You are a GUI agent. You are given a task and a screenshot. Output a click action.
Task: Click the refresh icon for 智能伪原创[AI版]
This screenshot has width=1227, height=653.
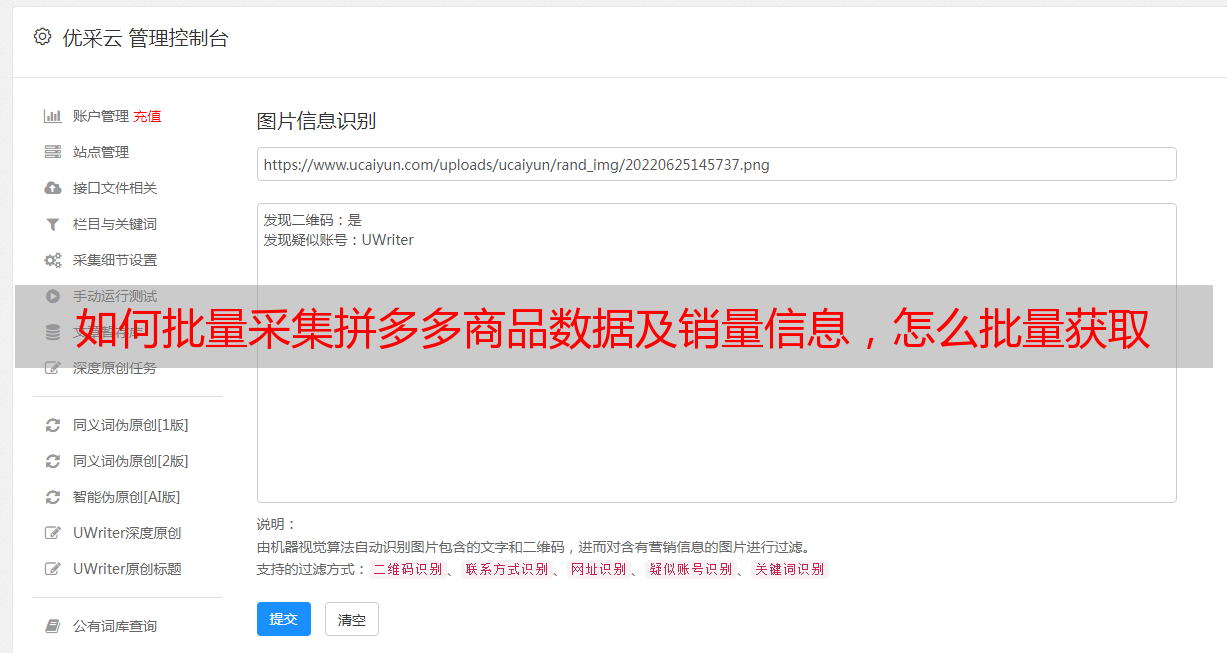53,497
